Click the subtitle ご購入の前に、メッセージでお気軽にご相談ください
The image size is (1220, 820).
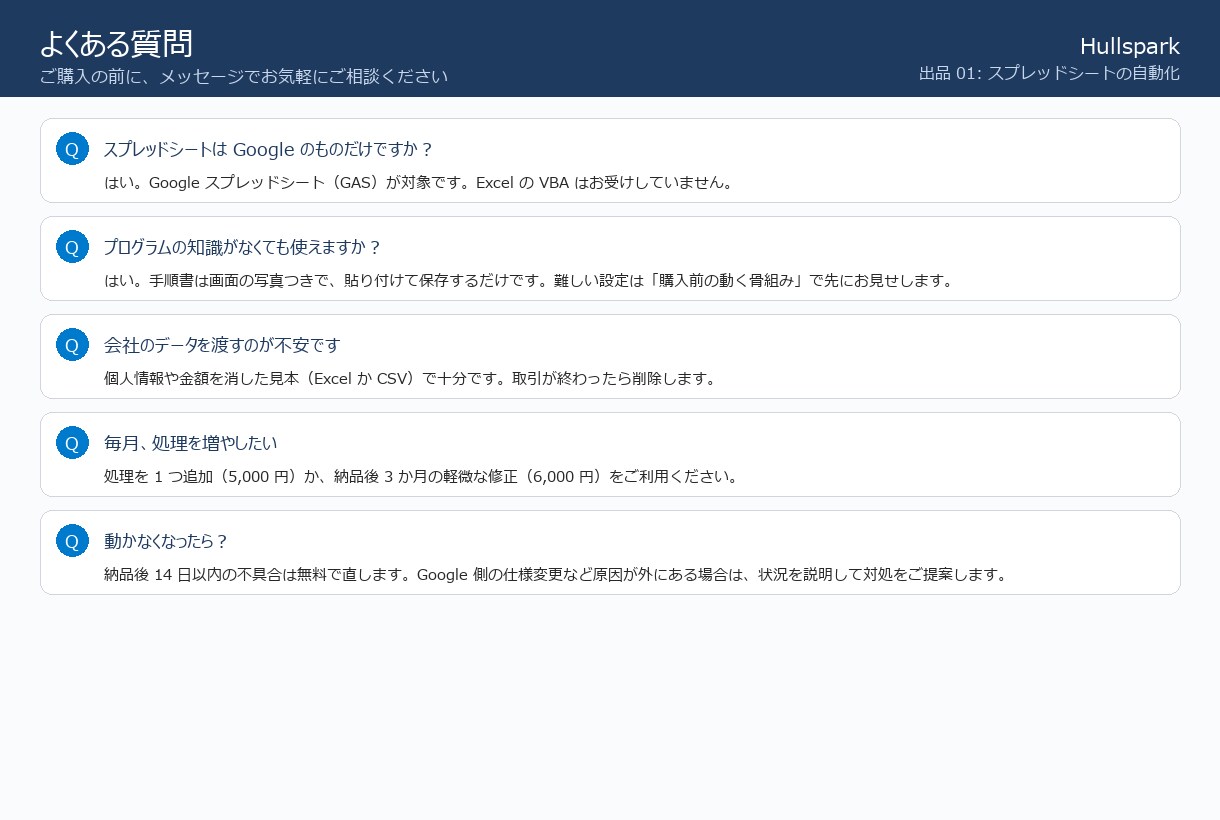(244, 76)
